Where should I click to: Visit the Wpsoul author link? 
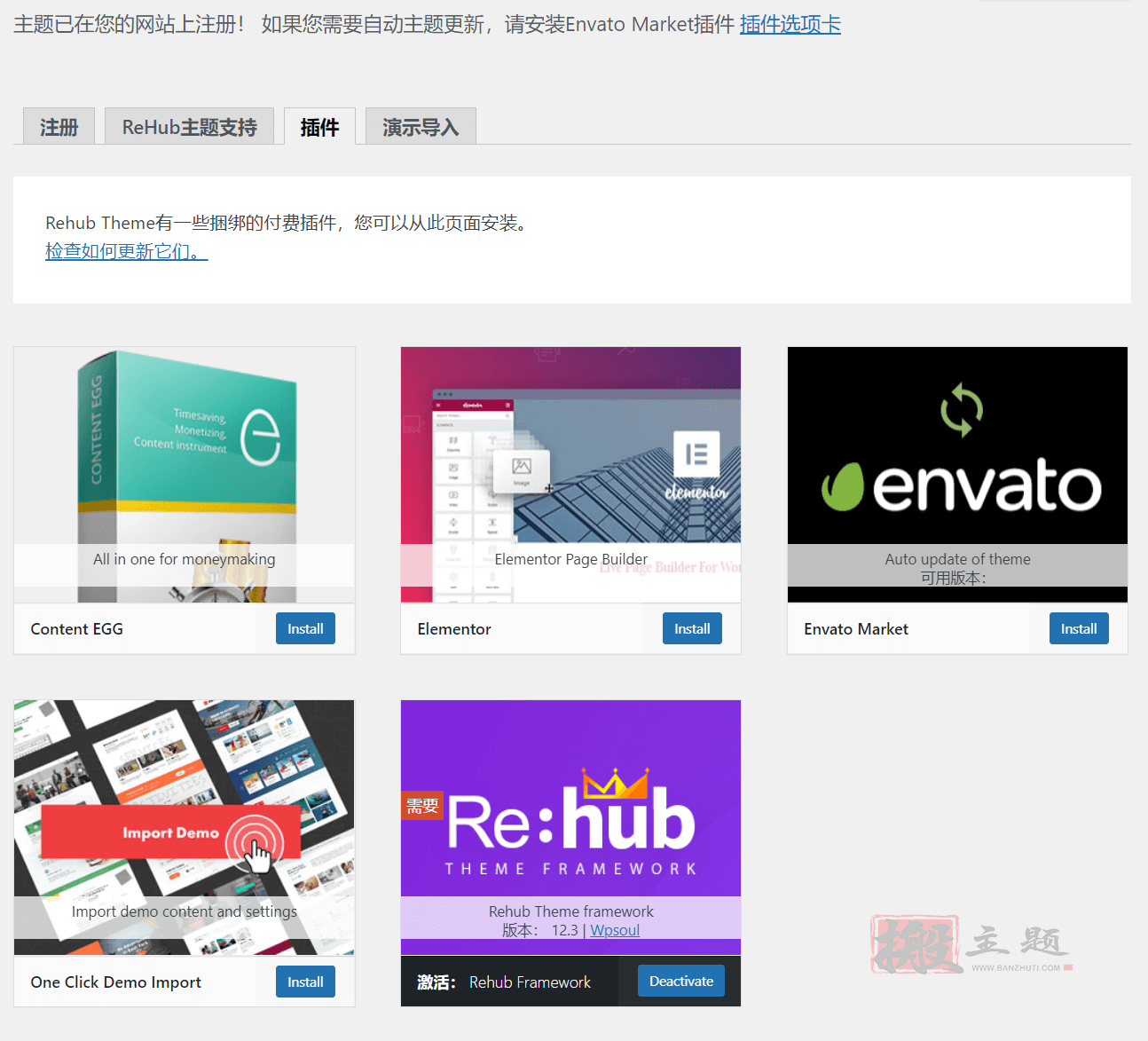[615, 930]
